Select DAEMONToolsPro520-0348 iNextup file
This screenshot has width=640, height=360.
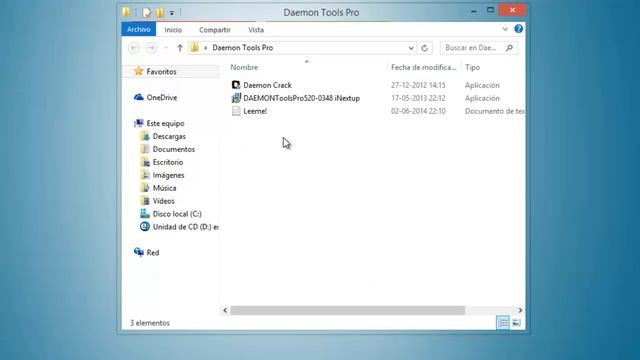[301, 98]
